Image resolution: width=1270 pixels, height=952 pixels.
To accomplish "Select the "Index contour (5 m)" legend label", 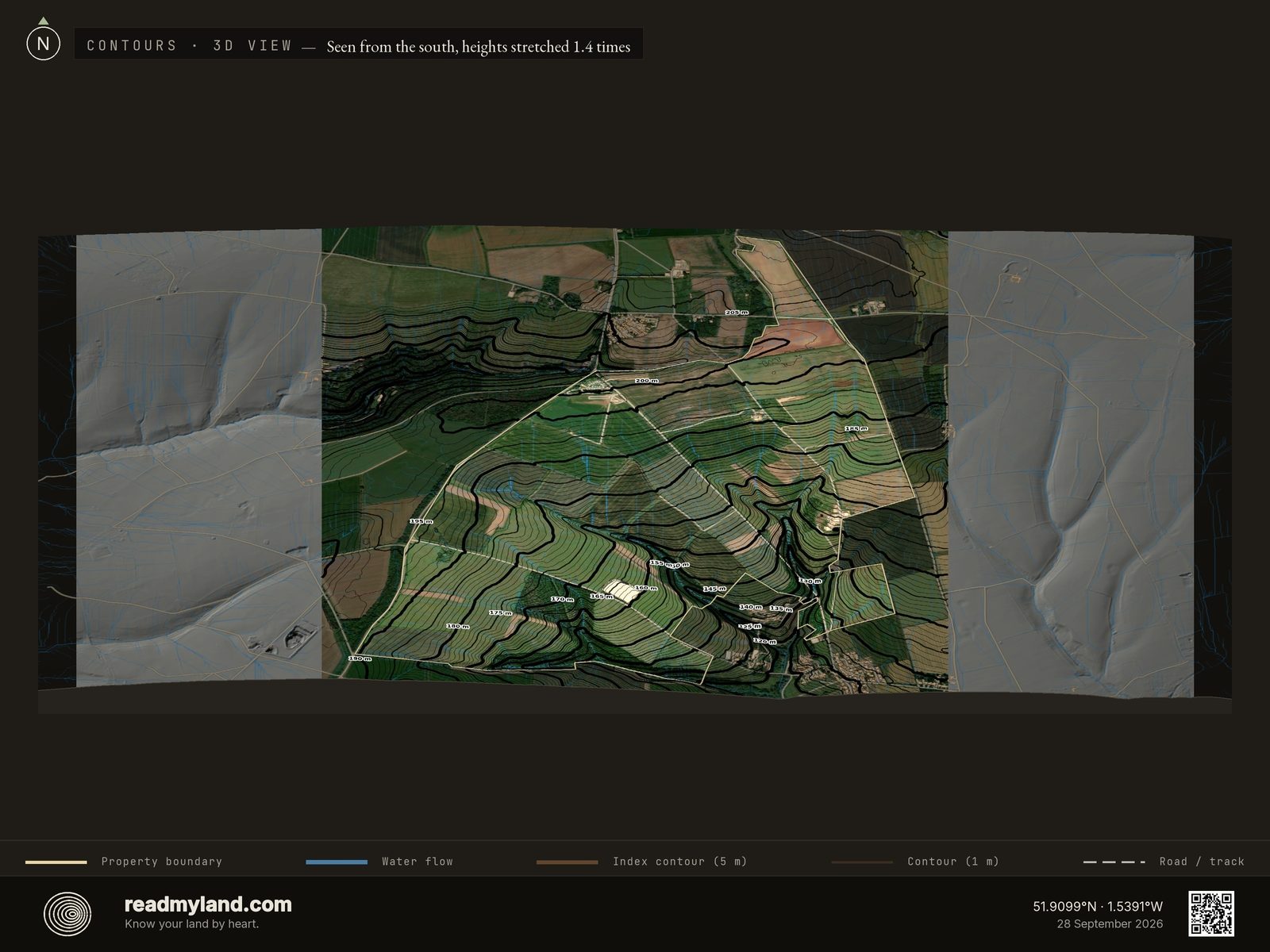I will click(x=680, y=862).
